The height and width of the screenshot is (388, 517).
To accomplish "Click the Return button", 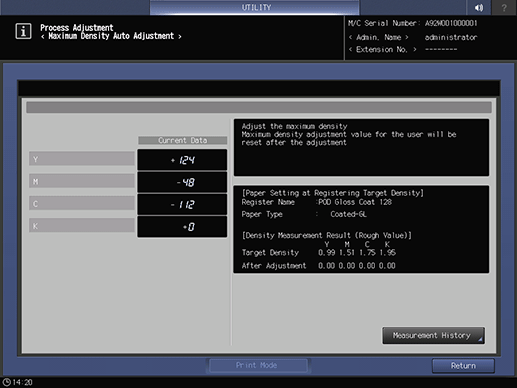I will (x=463, y=366).
